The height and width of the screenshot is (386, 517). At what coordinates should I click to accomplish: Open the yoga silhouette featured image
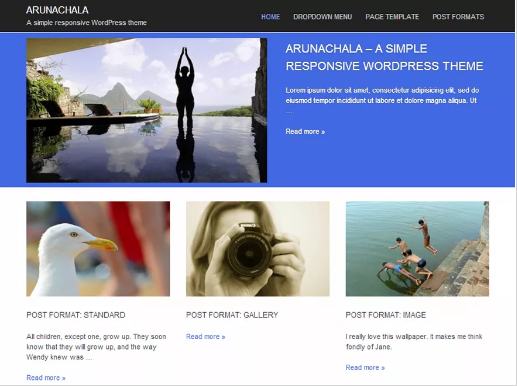147,110
